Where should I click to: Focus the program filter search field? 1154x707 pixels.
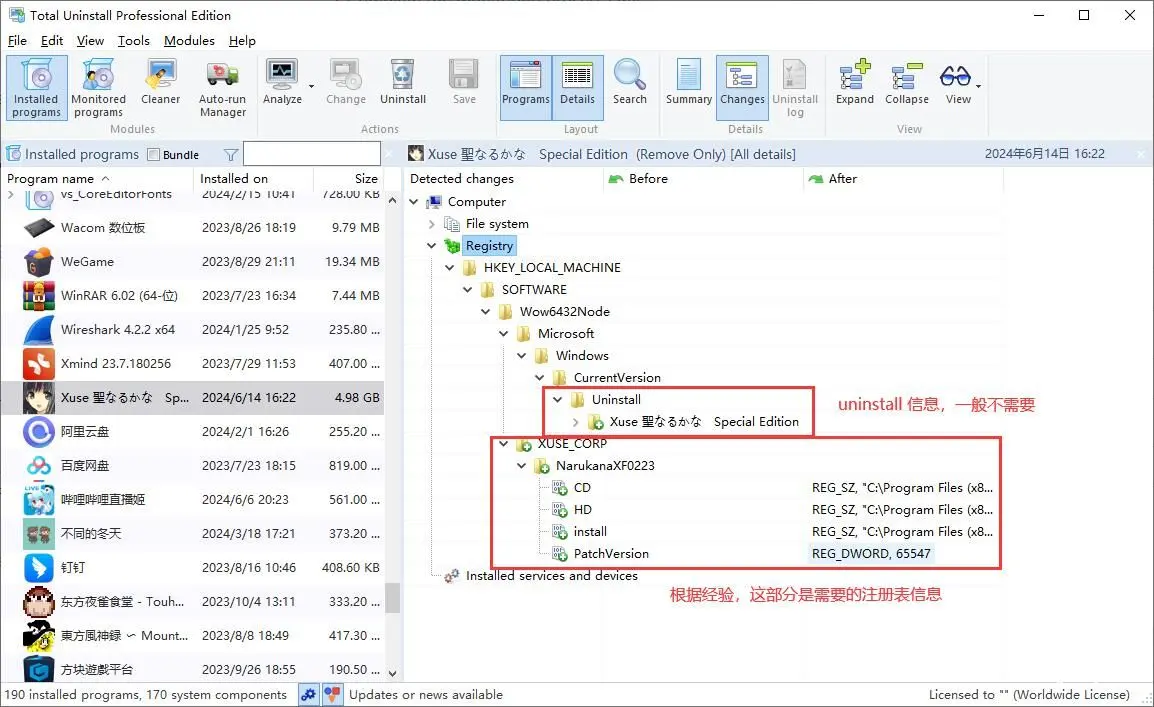pos(311,154)
